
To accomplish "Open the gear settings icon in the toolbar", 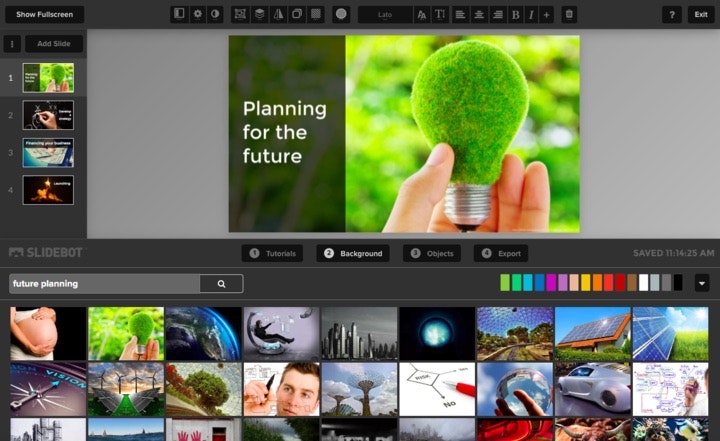I will [x=197, y=14].
